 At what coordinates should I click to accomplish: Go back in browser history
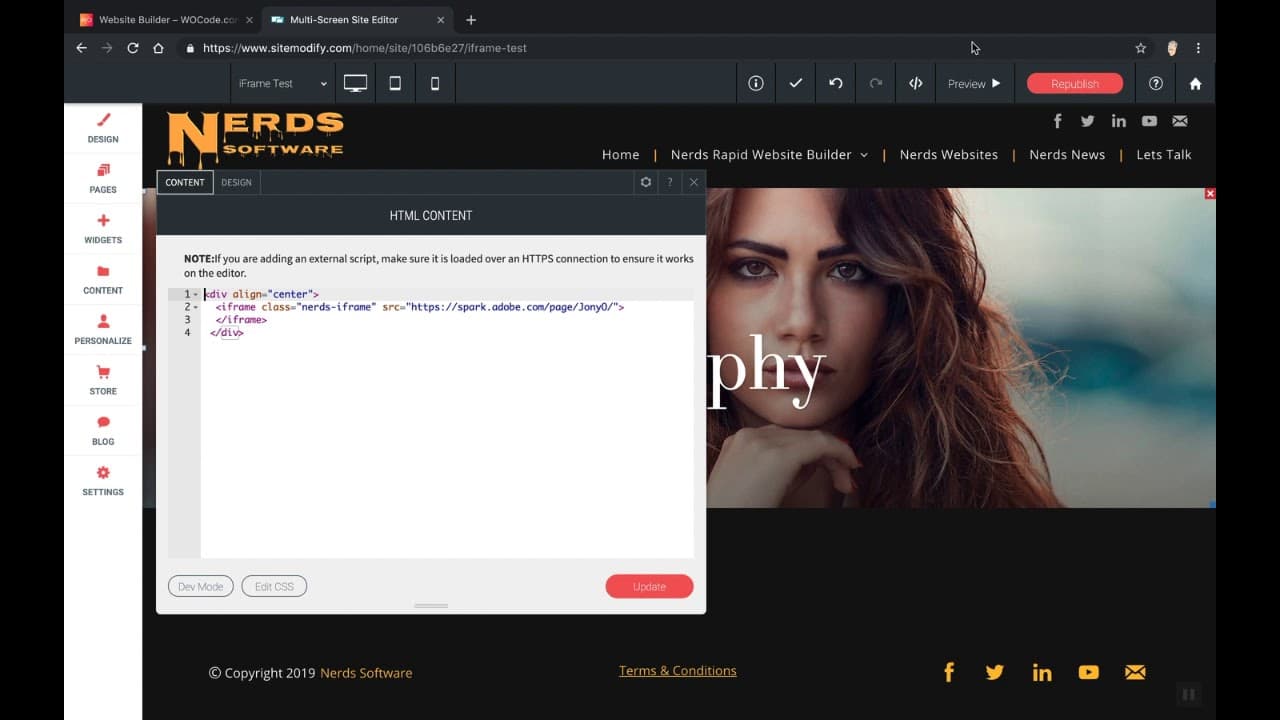point(82,48)
